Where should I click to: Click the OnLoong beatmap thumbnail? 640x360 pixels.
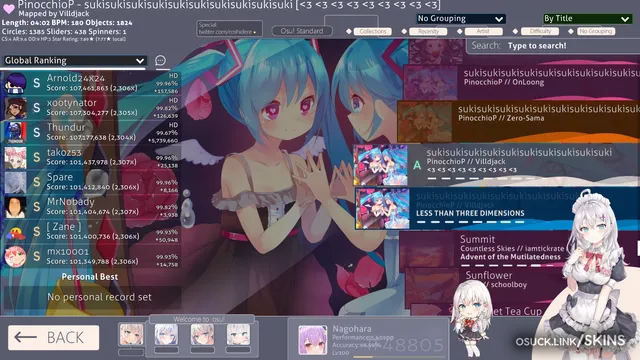[x=431, y=82]
